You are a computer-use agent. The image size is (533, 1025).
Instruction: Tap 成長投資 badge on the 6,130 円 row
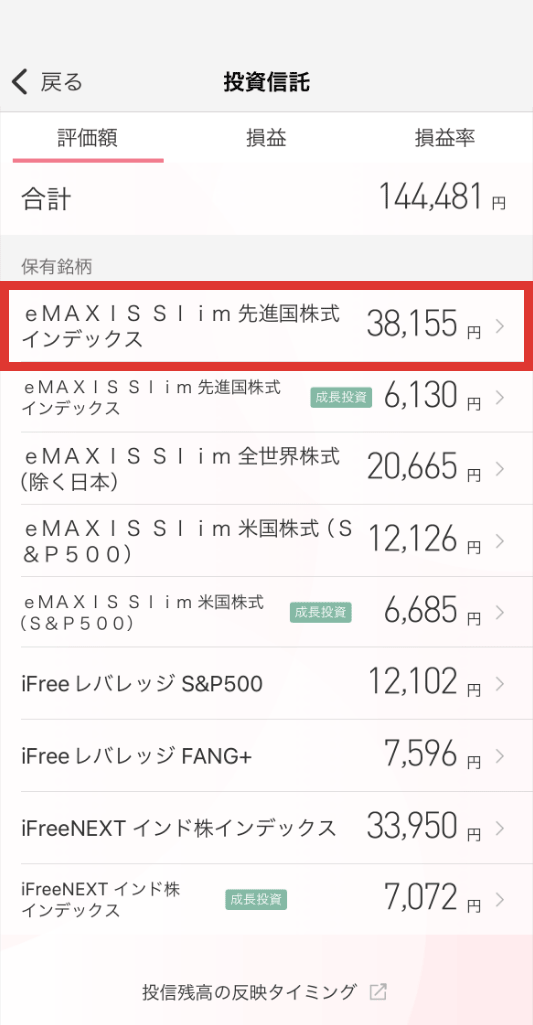coord(341,397)
